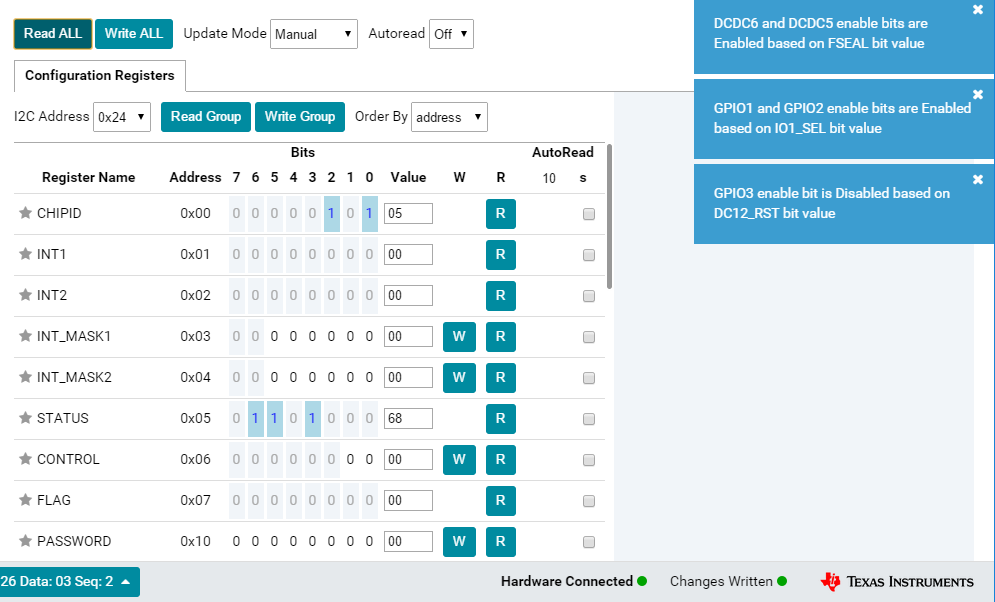Click the Texas Instruments logo
This screenshot has width=995, height=602.
pos(896,581)
